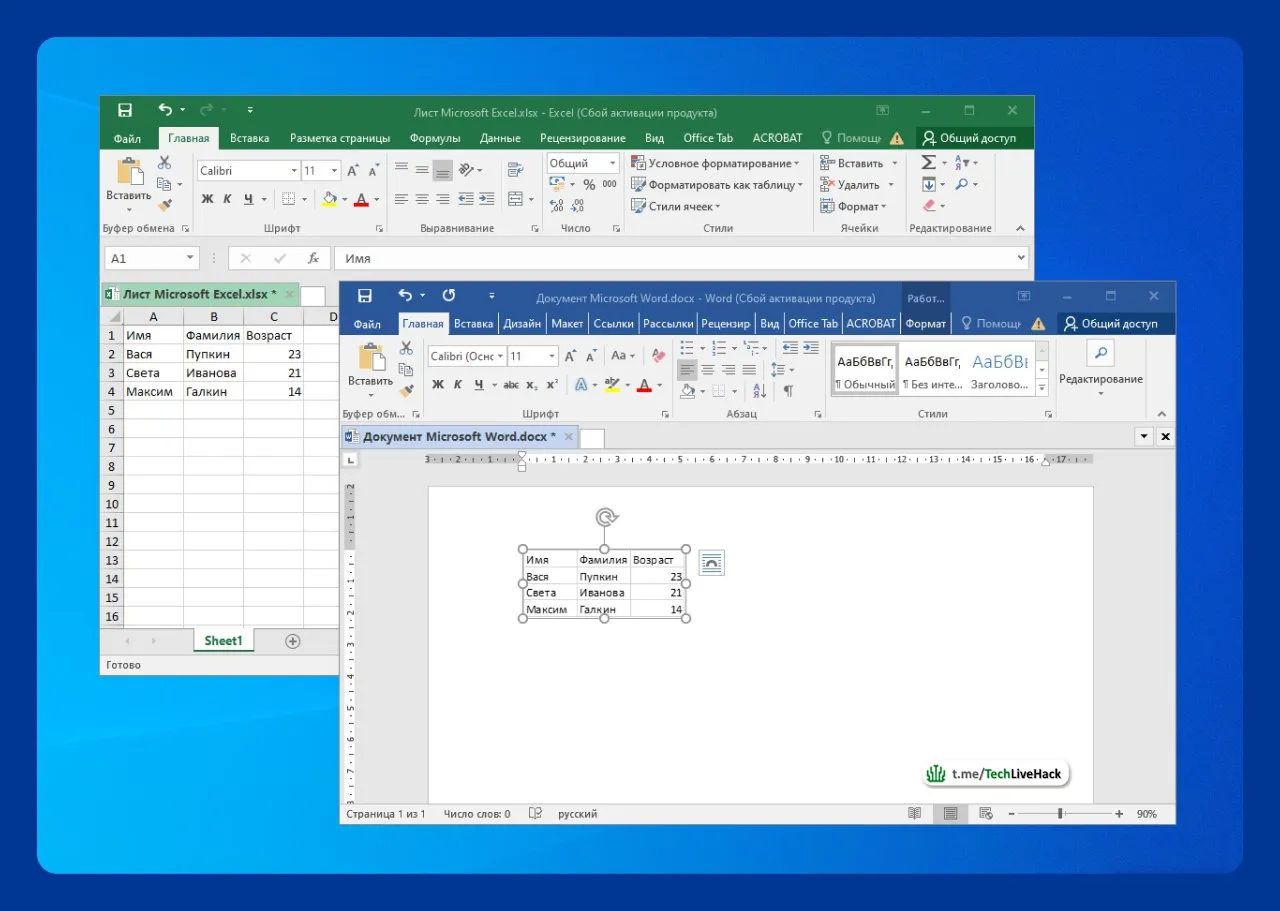This screenshot has width=1280, height=911.
Task: Undo last action in Excel title bar
Action: (x=165, y=110)
